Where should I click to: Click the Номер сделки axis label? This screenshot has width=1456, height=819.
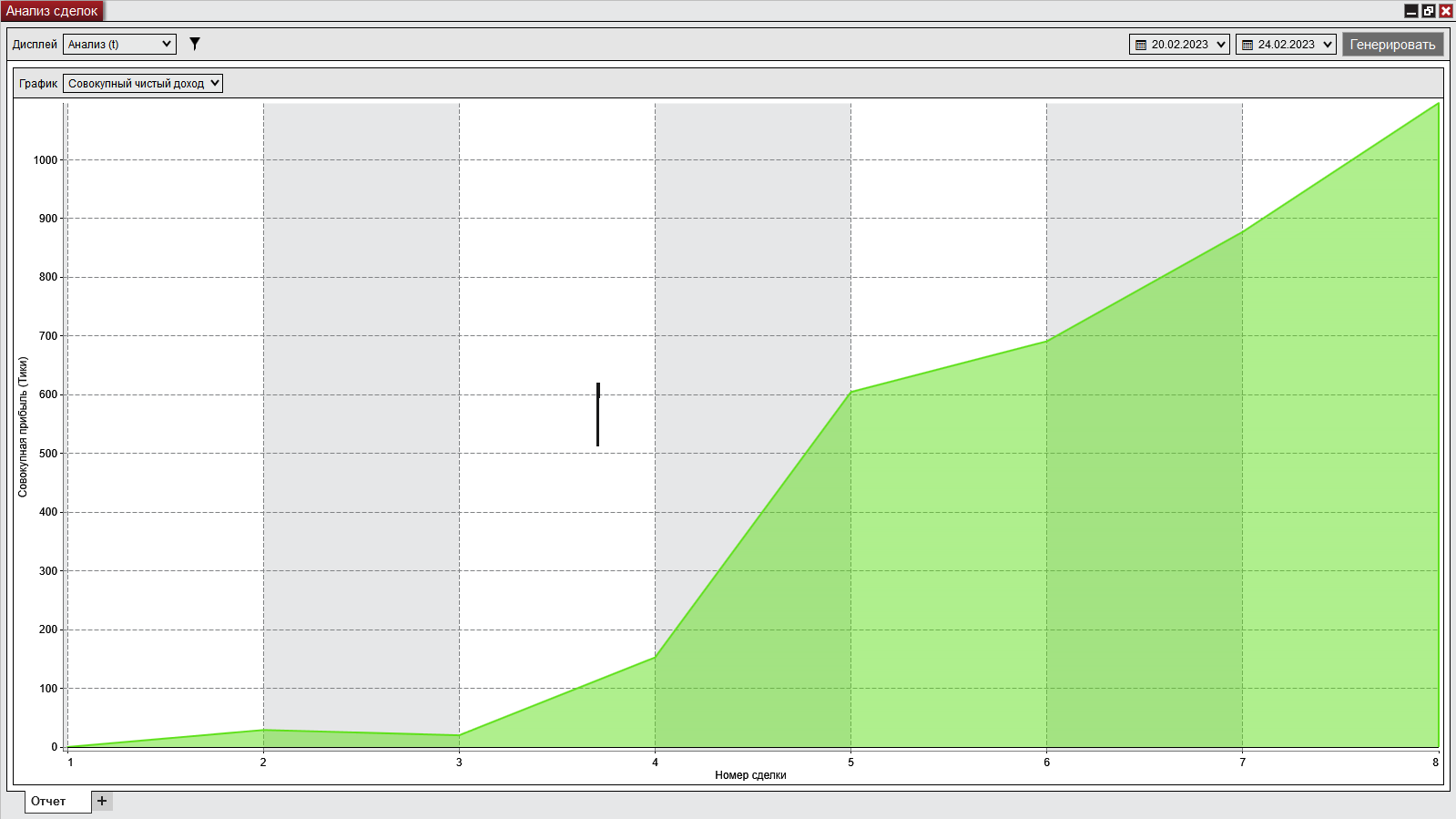[750, 775]
